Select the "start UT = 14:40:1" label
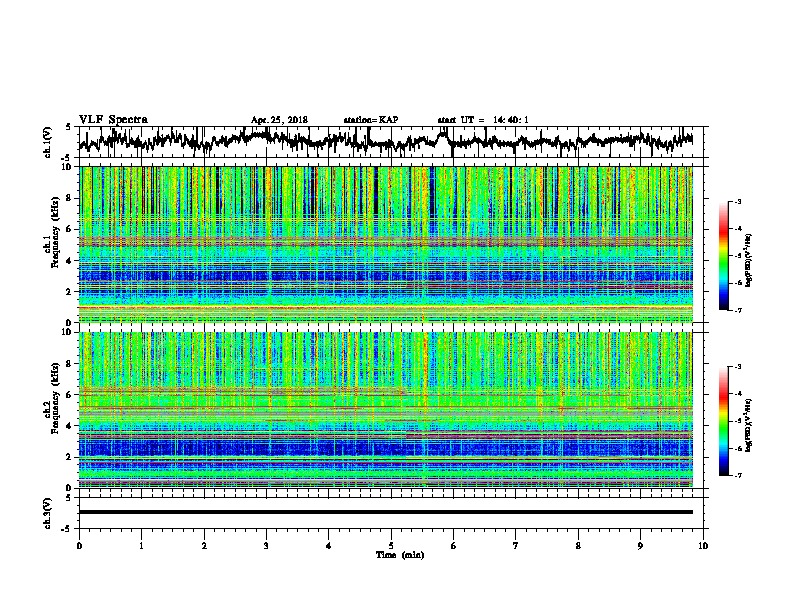Screen dimensions: 792x612 (x=483, y=120)
